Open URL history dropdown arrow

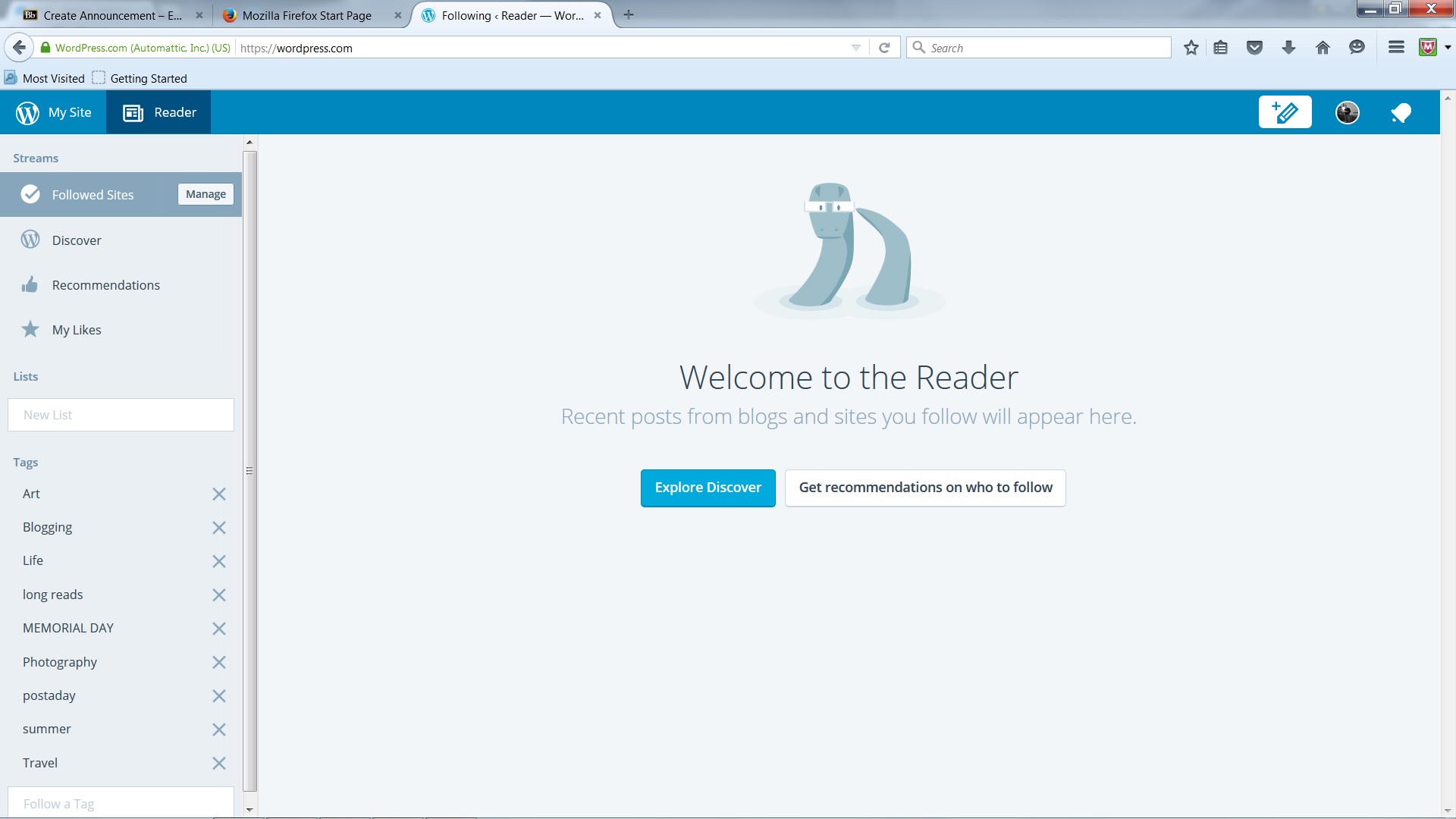click(x=855, y=48)
